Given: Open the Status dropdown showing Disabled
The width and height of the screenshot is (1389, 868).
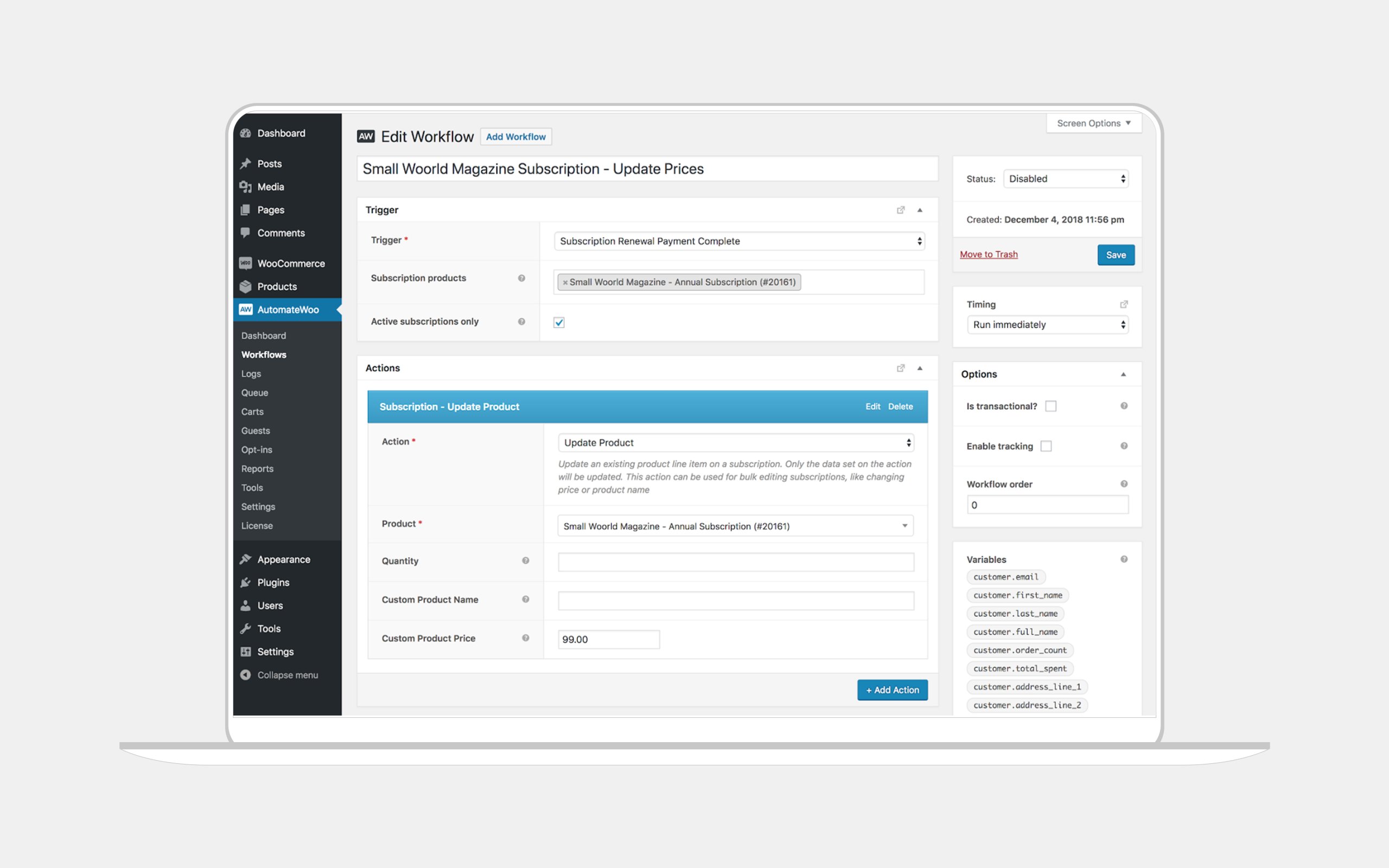Looking at the screenshot, I should point(1066,178).
